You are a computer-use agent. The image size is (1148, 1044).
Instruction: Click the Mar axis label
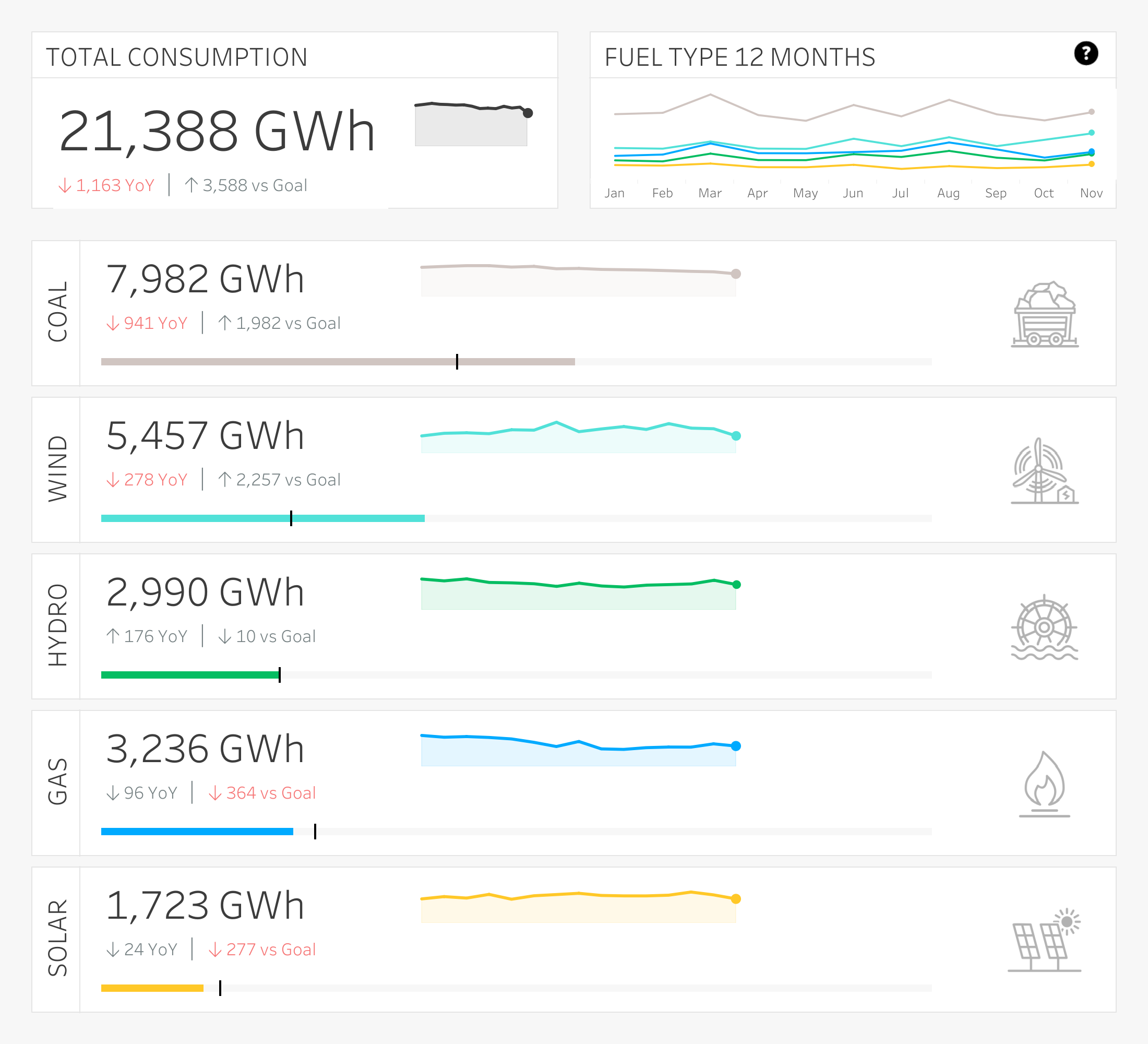710,193
